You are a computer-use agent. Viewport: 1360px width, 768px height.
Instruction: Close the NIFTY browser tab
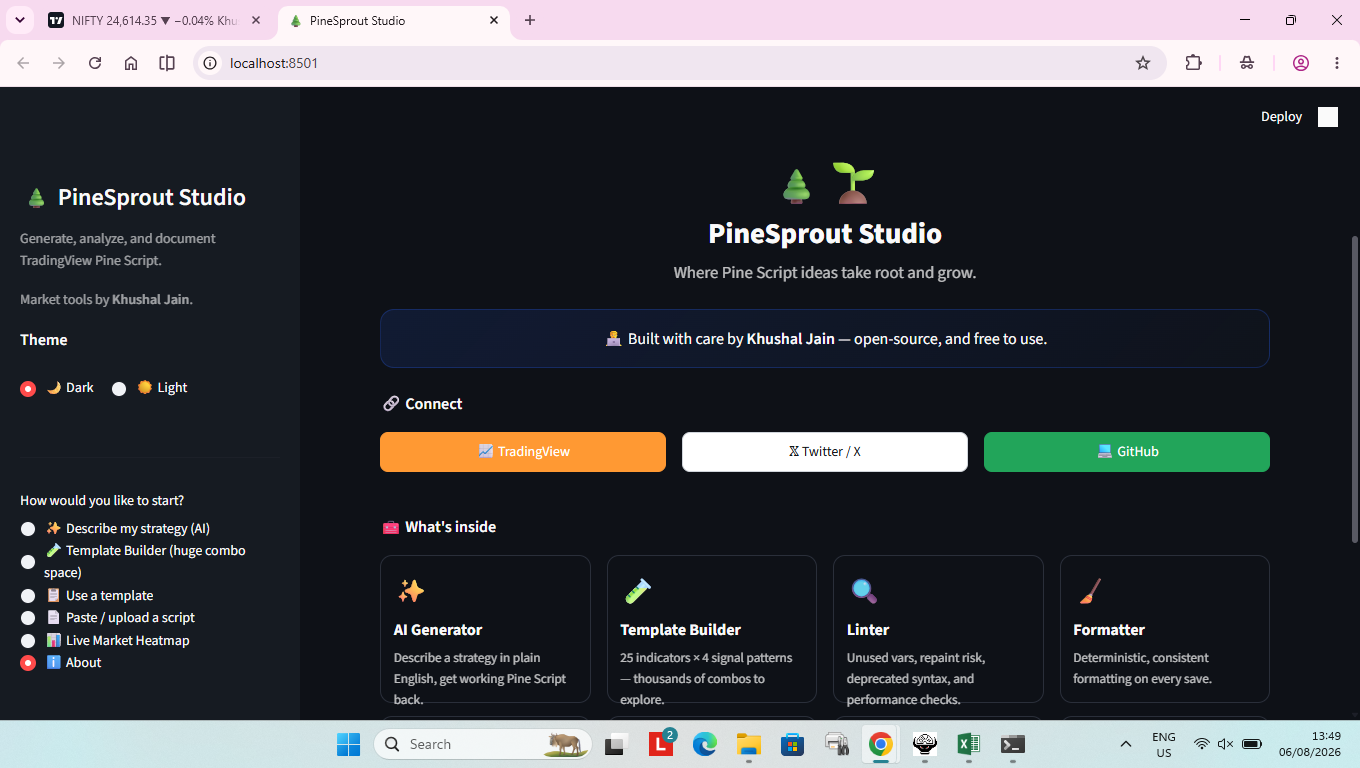tap(257, 20)
